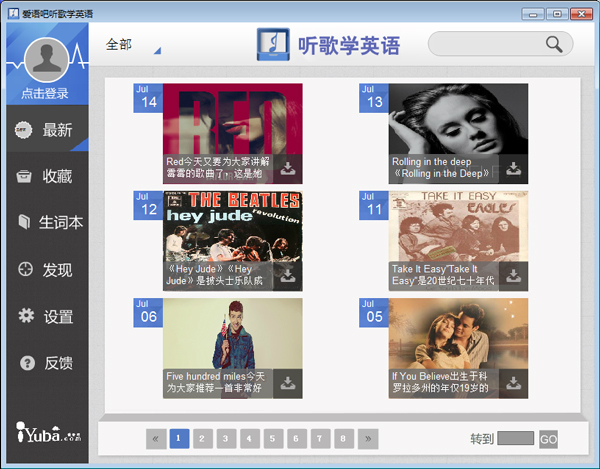
Task: Go to page 4
Action: [250, 439]
